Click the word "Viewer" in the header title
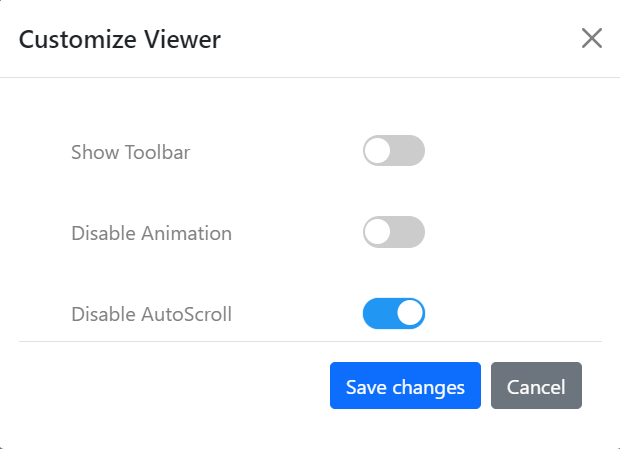 (181, 40)
